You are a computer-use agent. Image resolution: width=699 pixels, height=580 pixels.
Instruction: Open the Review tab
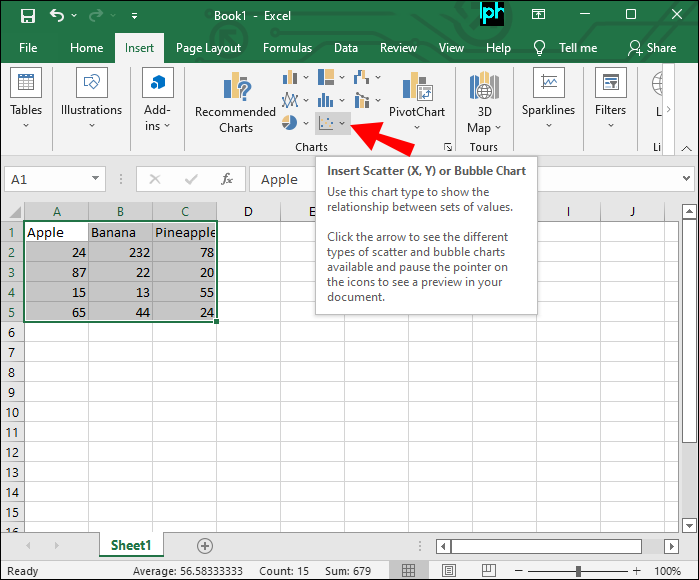398,48
